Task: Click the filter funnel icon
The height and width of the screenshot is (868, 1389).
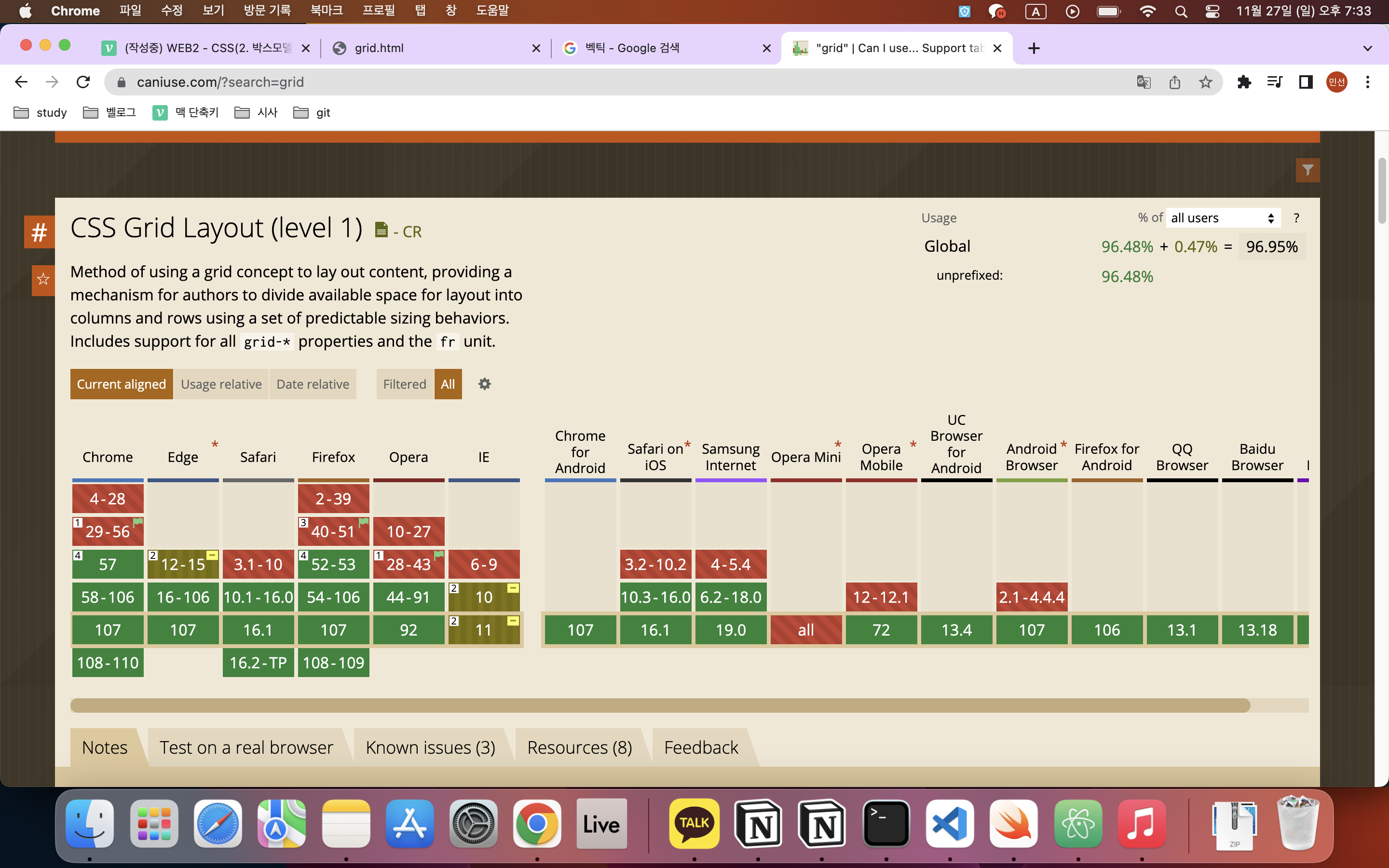Action: (x=1307, y=170)
